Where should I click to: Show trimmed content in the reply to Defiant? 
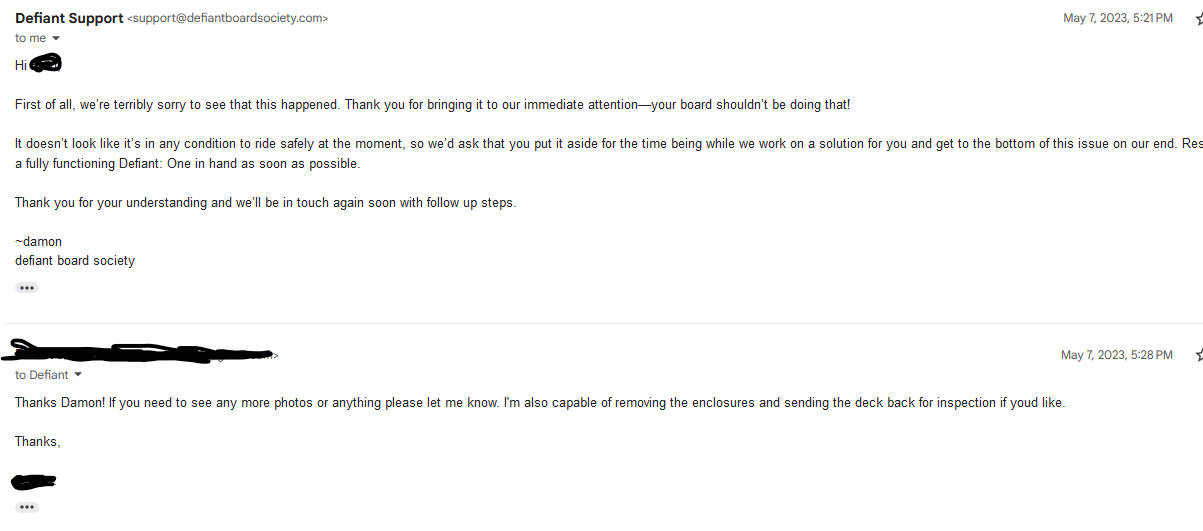tap(27, 507)
